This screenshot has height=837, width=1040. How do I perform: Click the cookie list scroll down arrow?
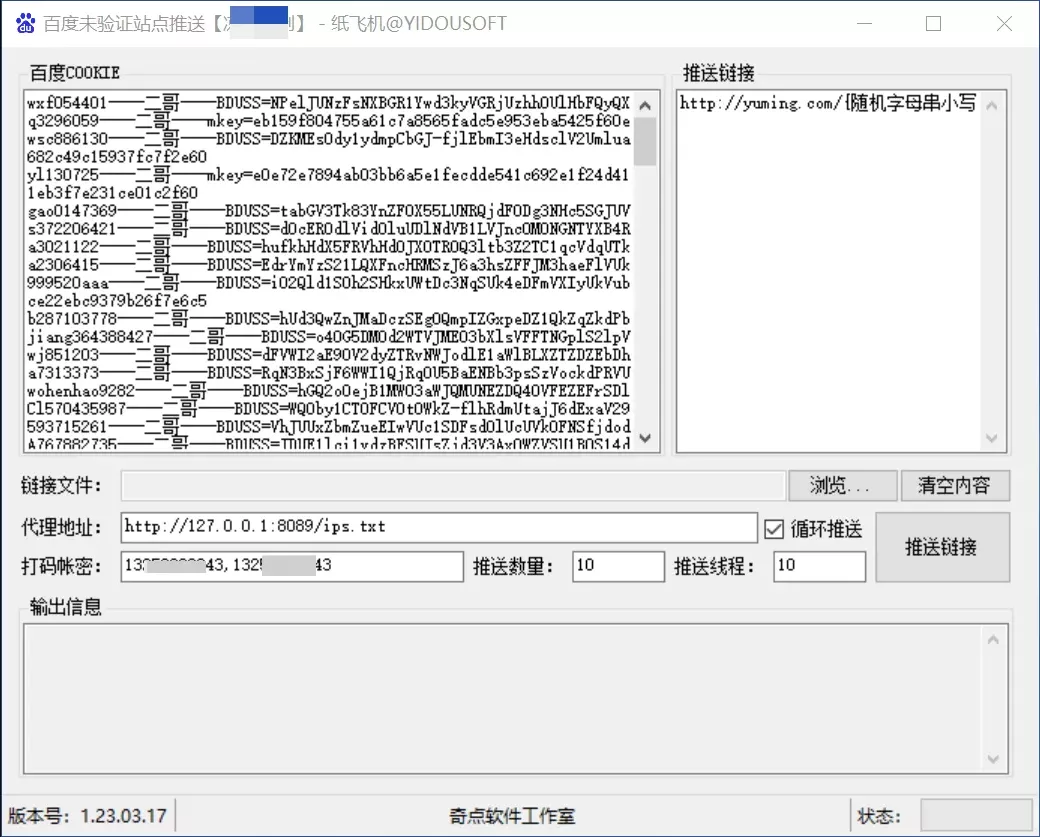point(645,438)
